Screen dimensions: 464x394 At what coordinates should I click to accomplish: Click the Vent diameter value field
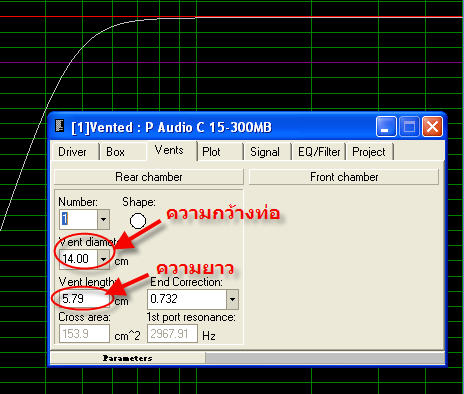pyautogui.click(x=79, y=259)
